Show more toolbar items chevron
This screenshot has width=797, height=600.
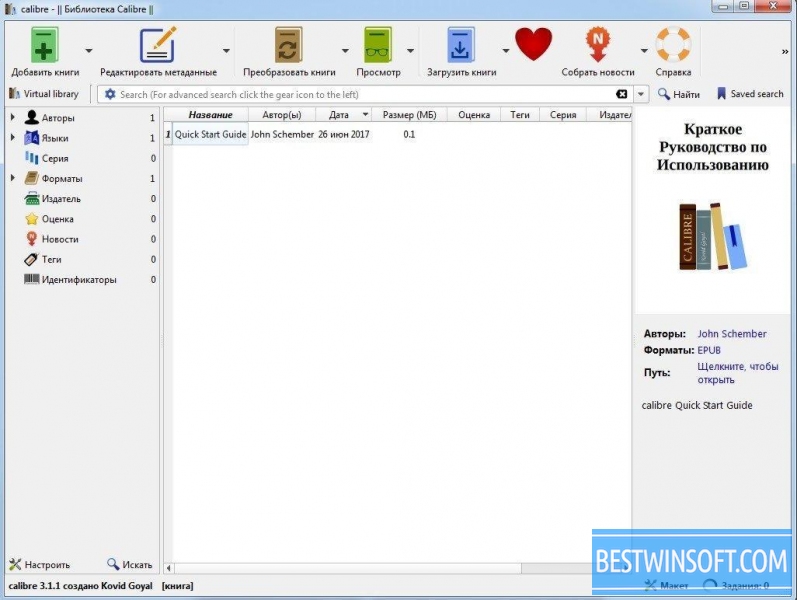point(785,51)
